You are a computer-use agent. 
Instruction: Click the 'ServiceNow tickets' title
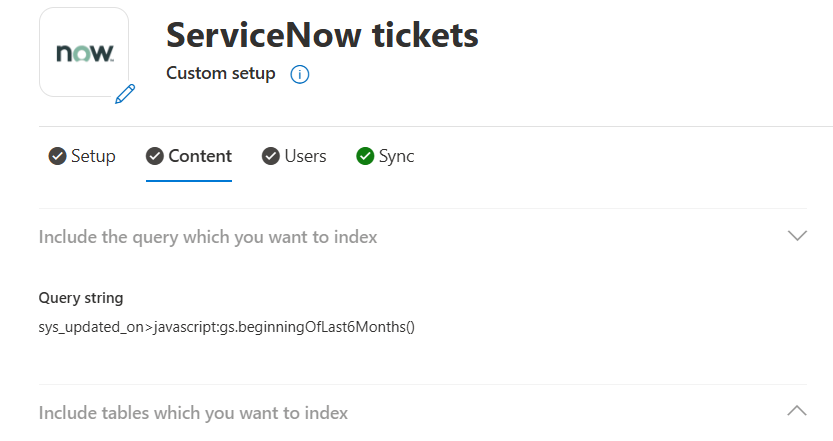click(x=322, y=35)
